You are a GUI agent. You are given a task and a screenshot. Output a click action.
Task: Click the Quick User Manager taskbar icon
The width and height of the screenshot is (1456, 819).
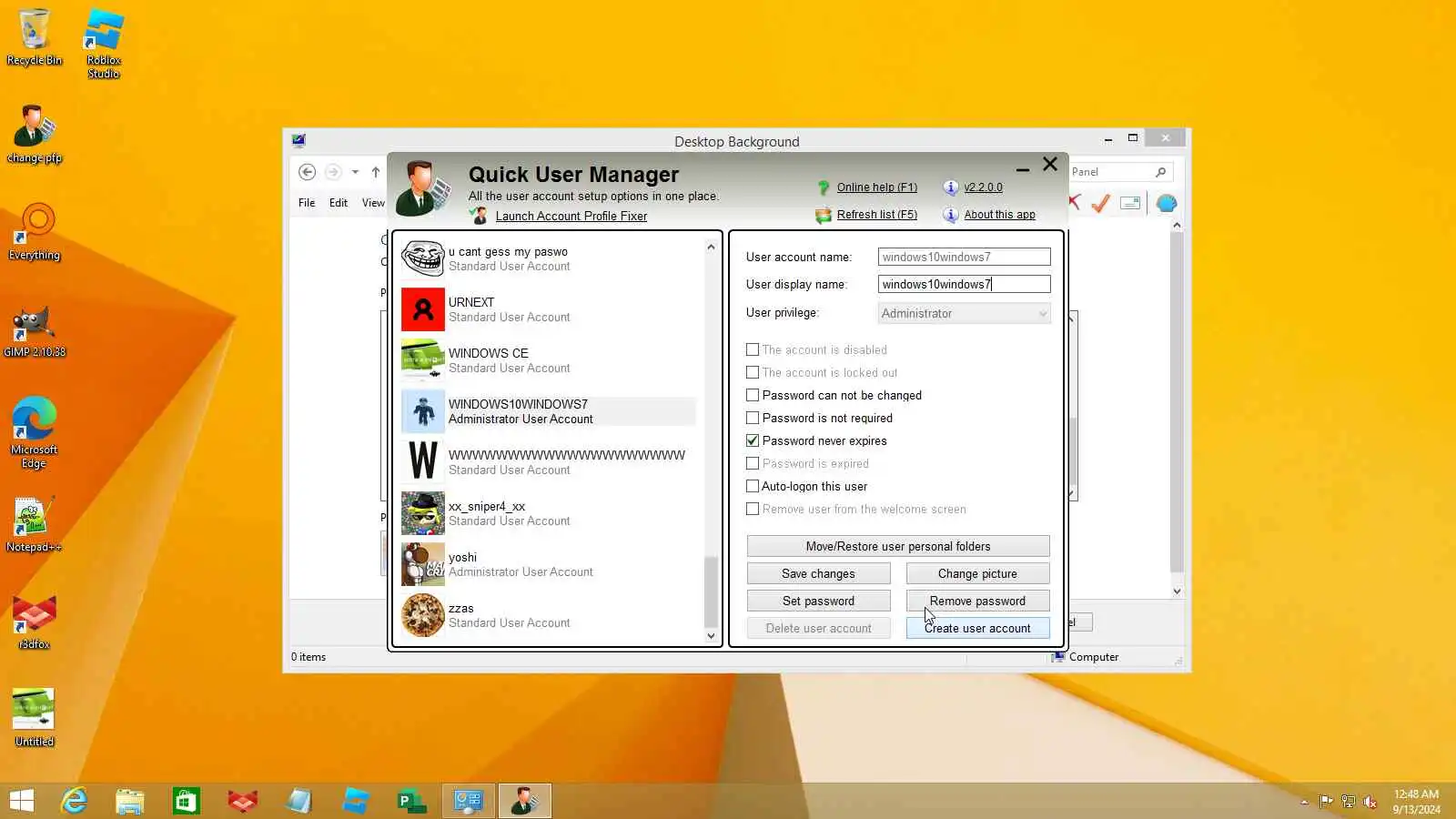coord(524,801)
